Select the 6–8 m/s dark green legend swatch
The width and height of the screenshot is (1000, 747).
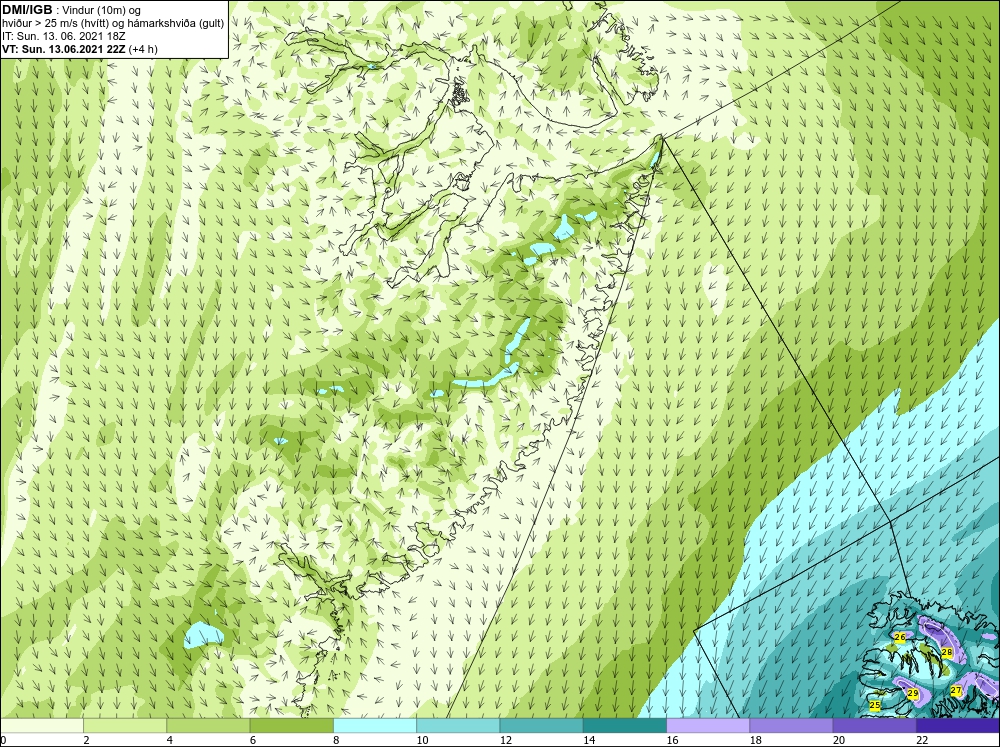(x=291, y=726)
